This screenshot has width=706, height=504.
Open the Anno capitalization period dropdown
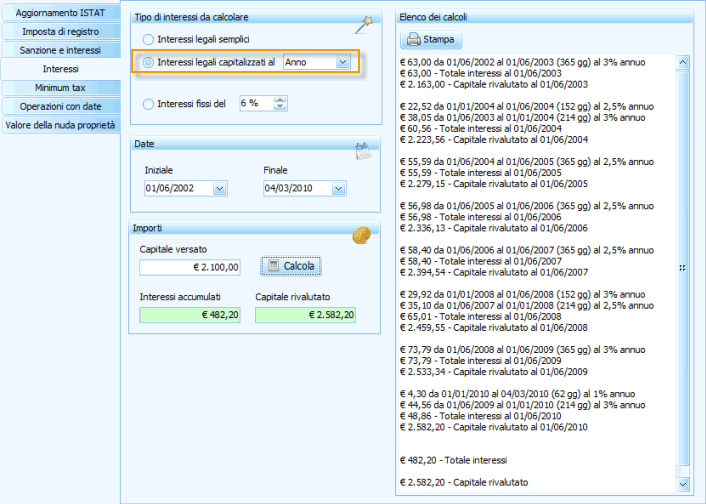click(343, 62)
